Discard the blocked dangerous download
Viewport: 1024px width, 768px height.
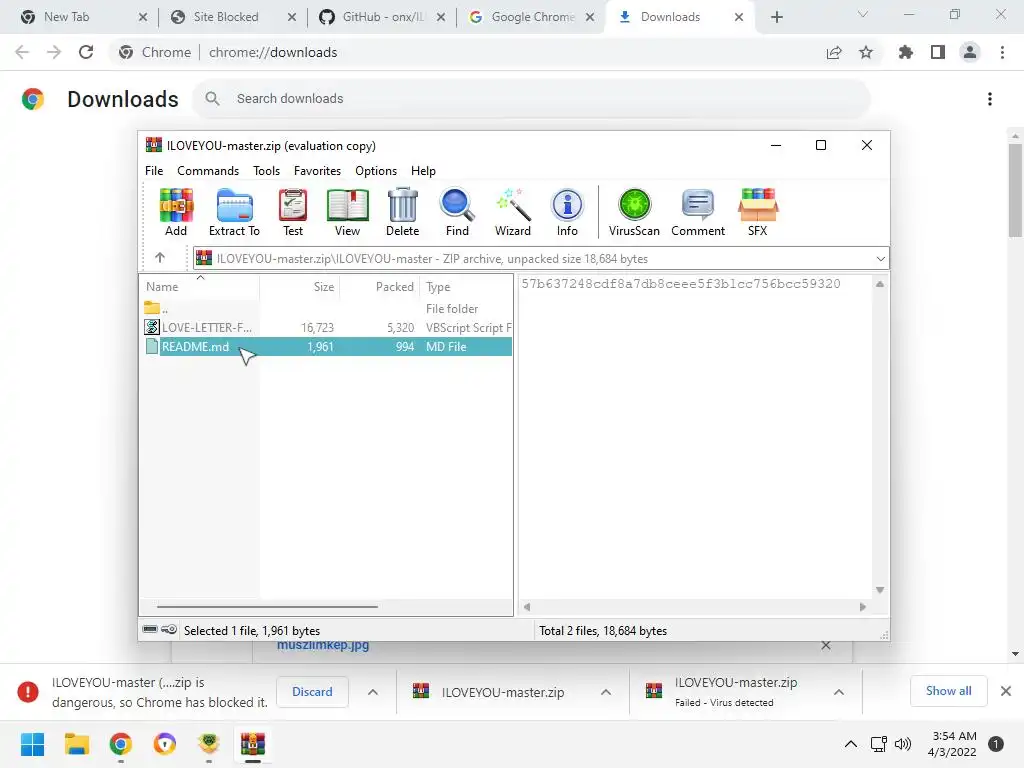point(312,692)
